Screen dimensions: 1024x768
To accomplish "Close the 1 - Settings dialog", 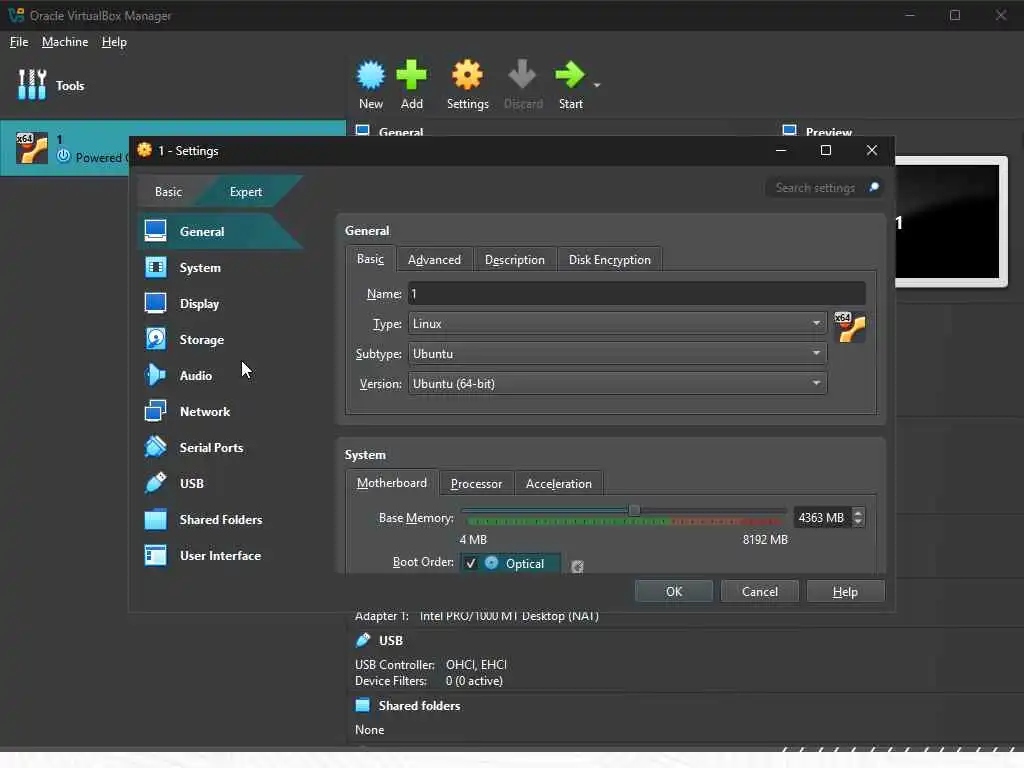I will 872,150.
